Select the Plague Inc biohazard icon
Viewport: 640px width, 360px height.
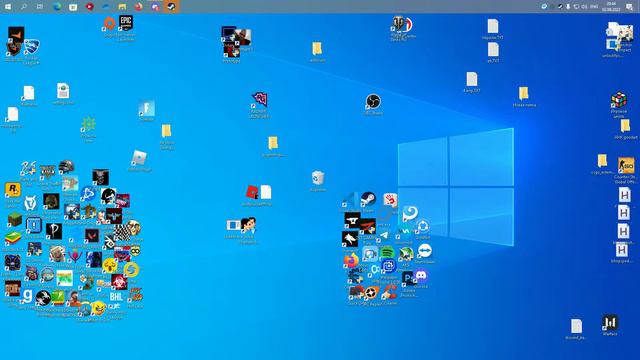[x=119, y=282]
